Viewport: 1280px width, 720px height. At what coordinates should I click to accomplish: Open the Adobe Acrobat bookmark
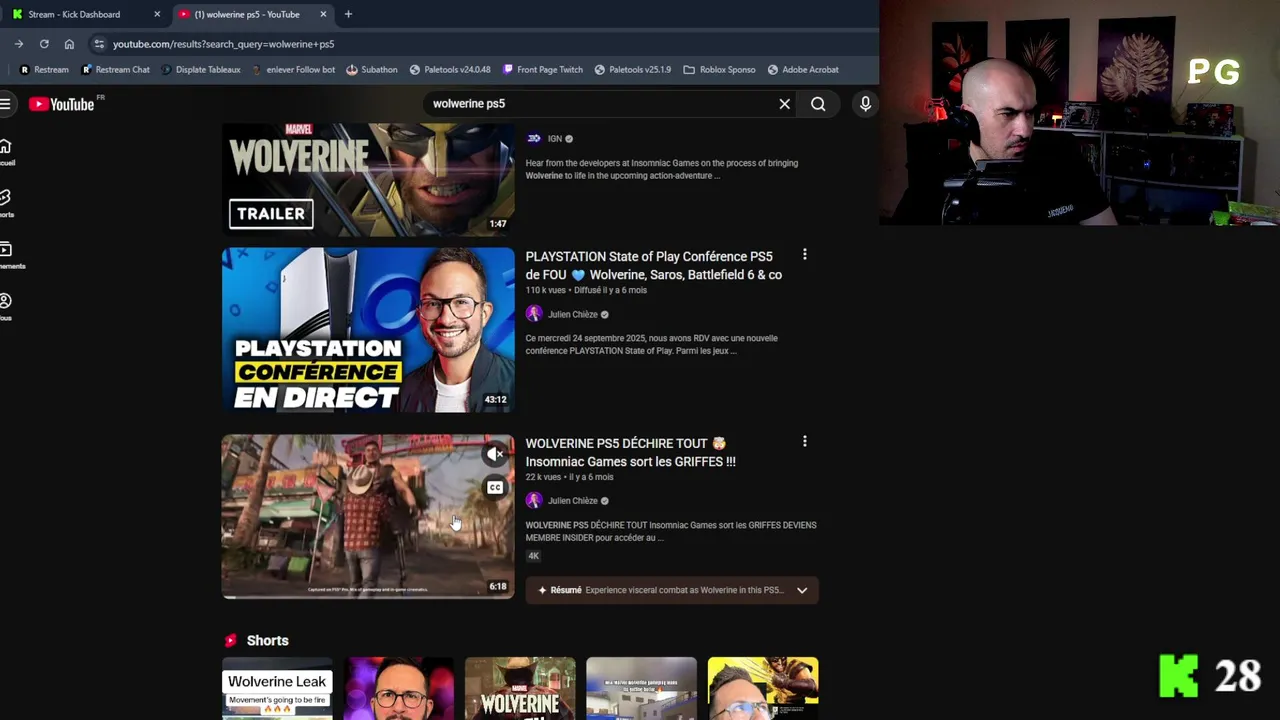[803, 70]
